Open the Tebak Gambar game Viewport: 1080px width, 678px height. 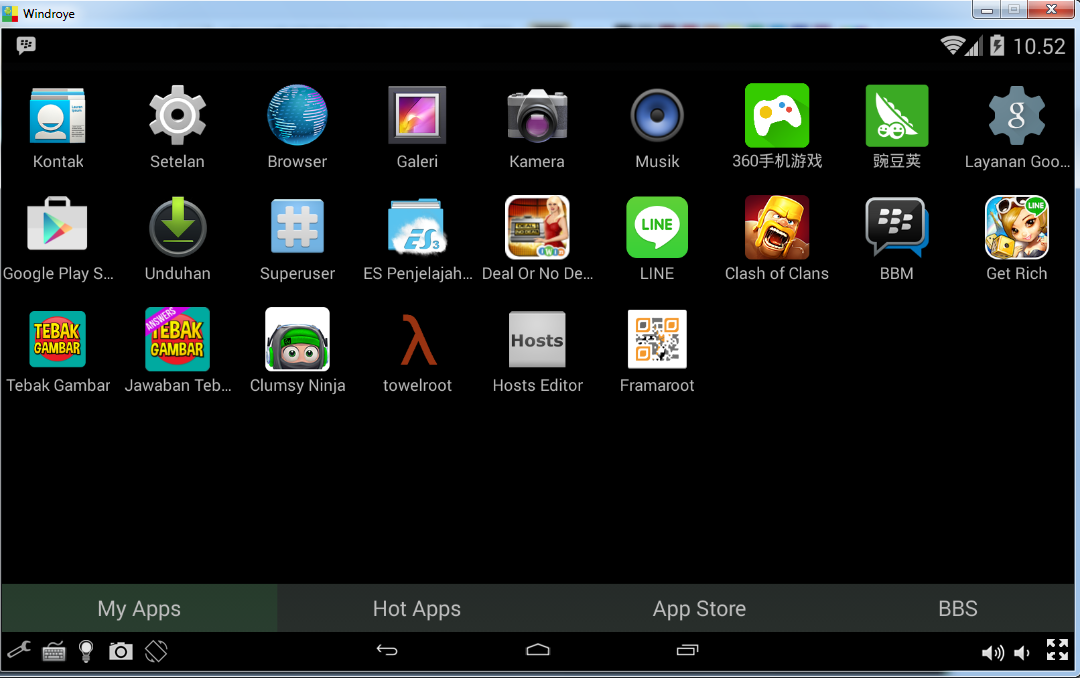point(58,338)
